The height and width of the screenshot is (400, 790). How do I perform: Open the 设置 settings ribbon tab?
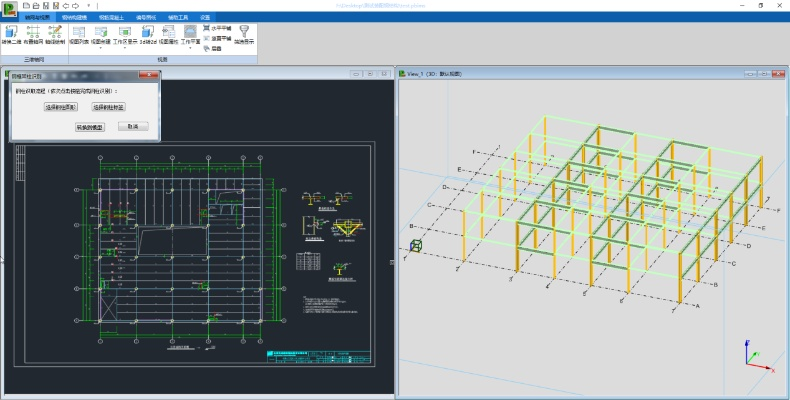[205, 17]
